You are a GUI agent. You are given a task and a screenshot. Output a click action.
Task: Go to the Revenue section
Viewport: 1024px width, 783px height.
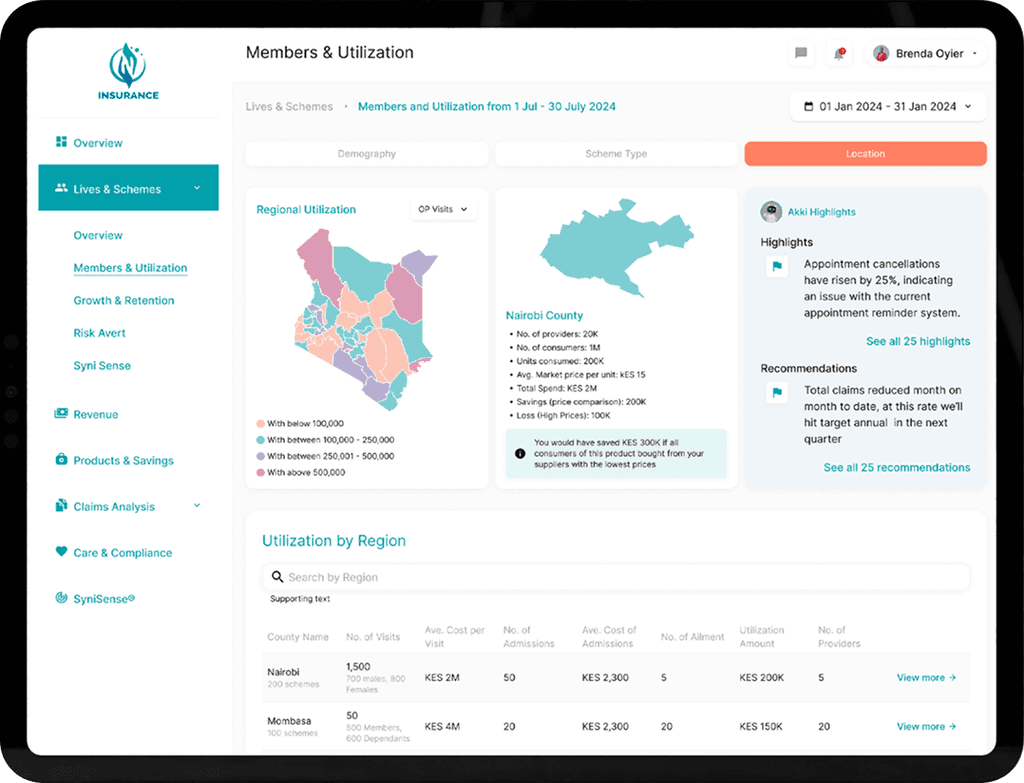tap(95, 414)
